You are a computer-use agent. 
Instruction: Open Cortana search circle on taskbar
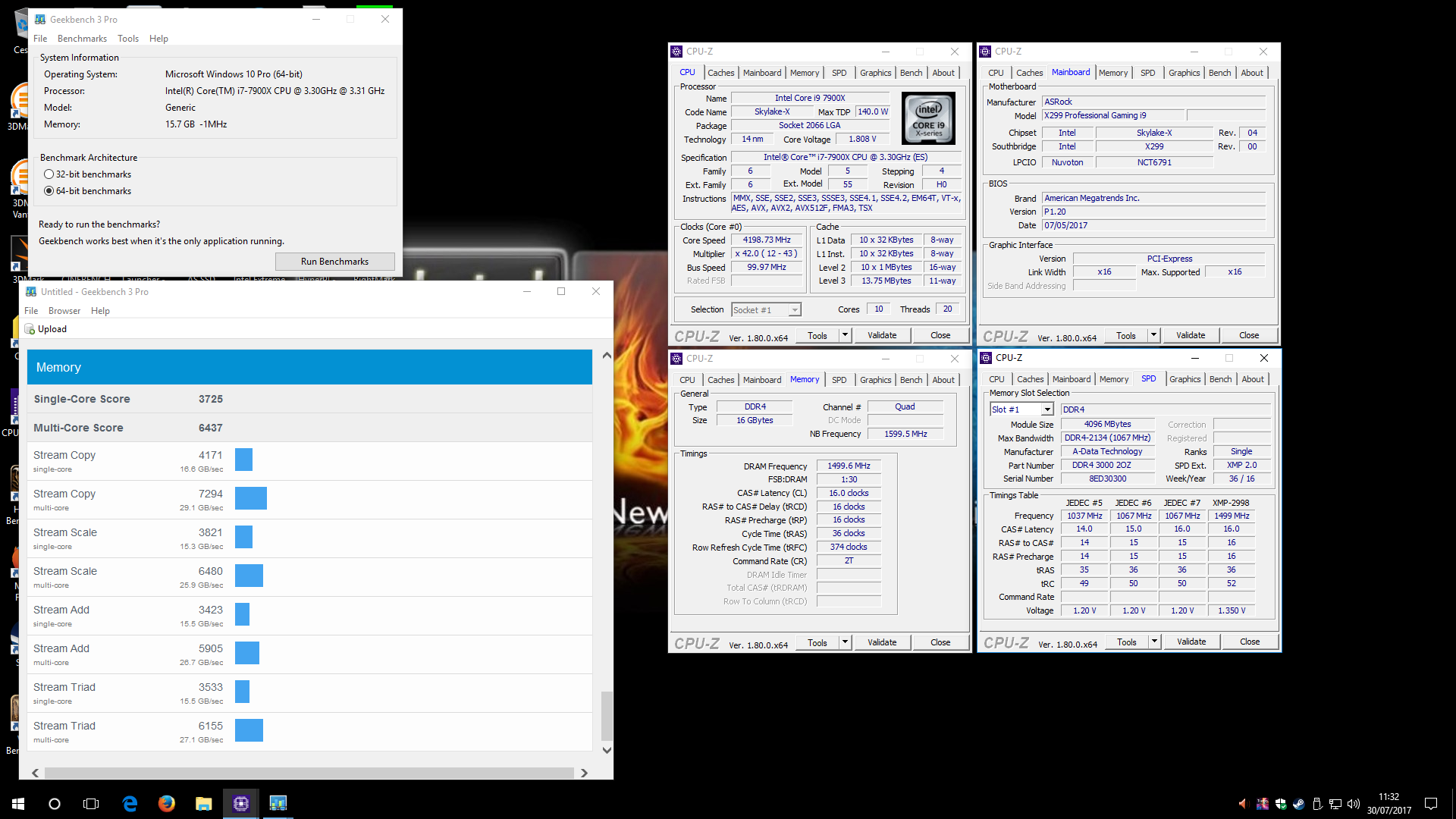(55, 804)
